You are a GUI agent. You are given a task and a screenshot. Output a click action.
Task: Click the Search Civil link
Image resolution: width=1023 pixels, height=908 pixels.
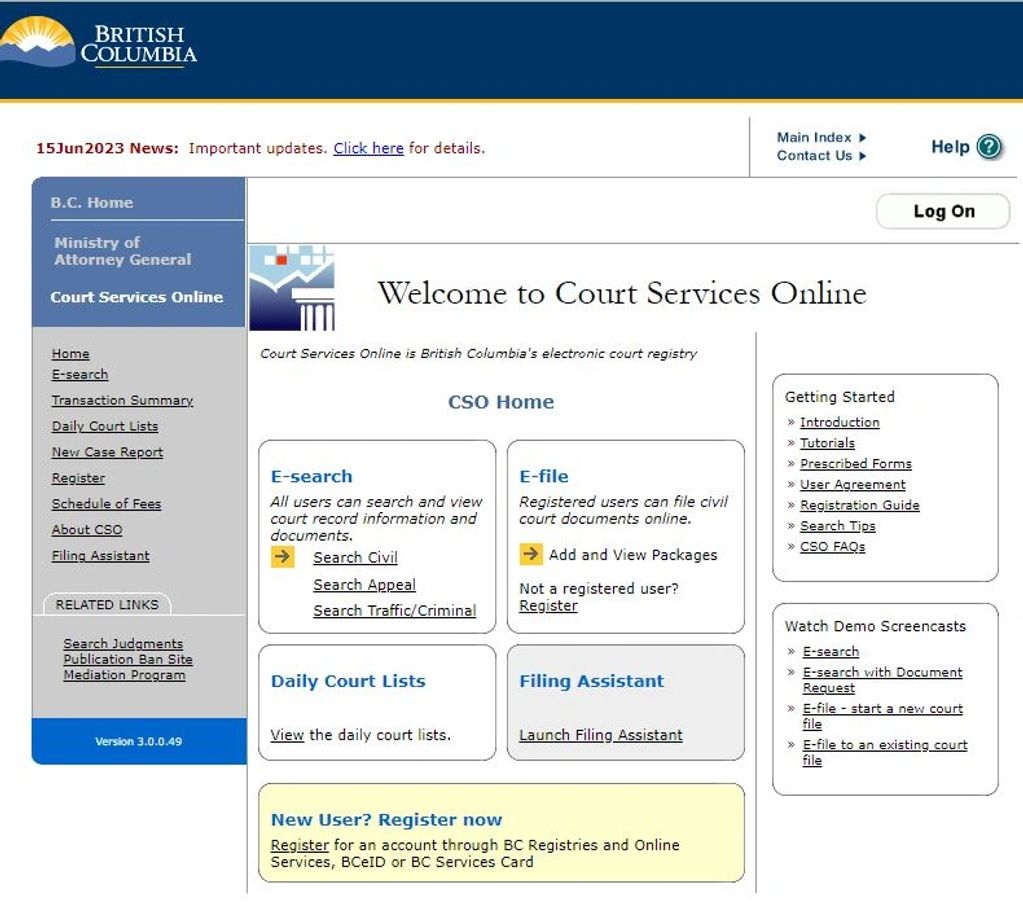point(355,558)
